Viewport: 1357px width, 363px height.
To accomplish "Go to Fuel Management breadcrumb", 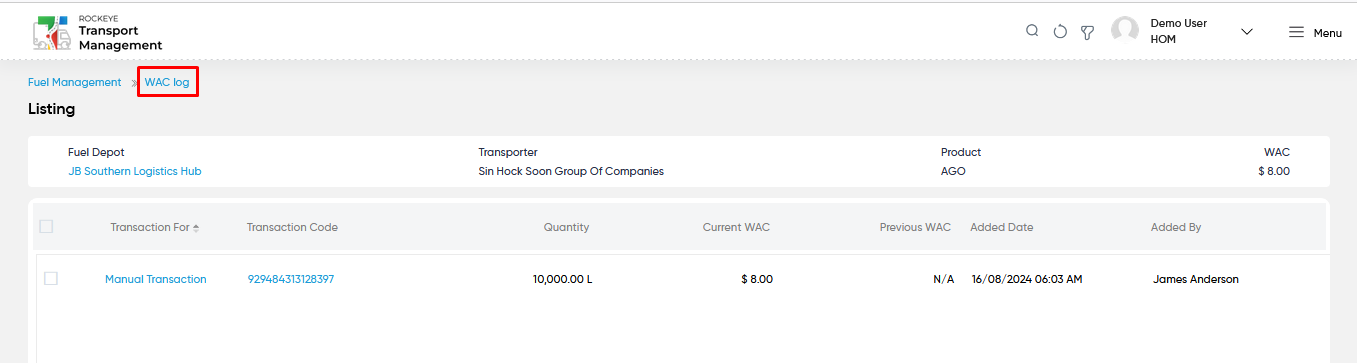I will 75,82.
